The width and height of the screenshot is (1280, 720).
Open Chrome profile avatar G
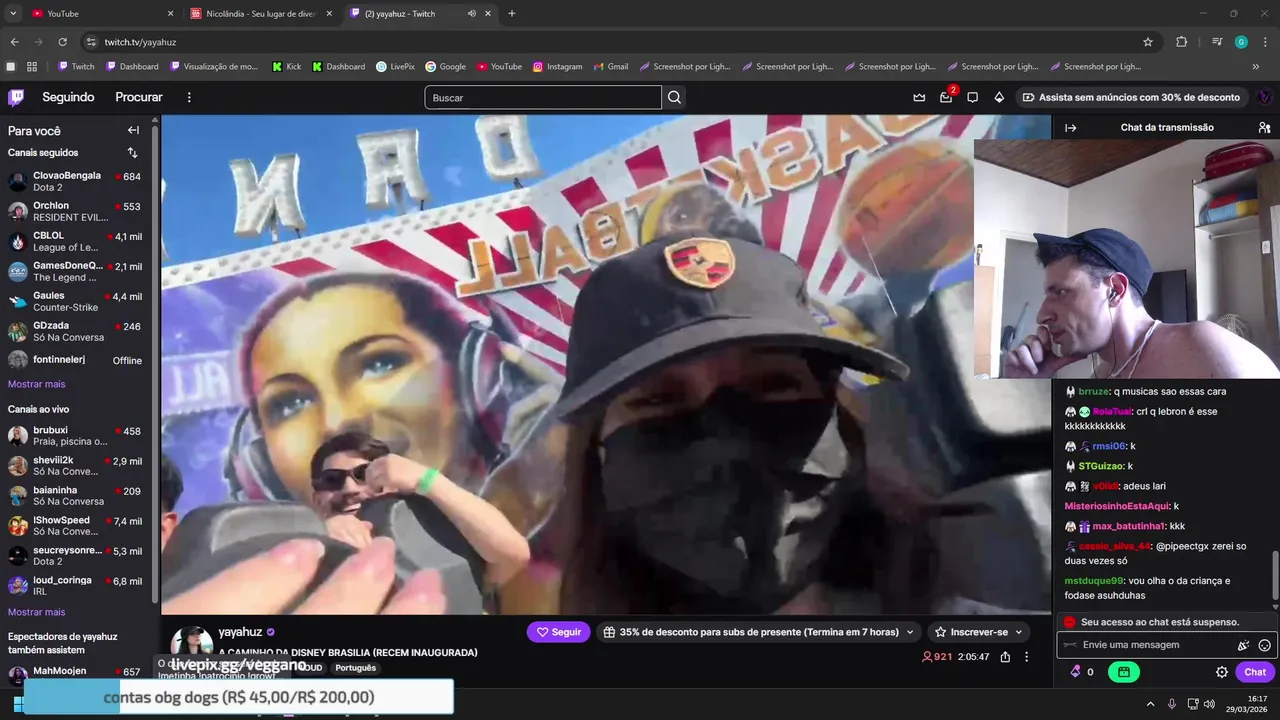(x=1241, y=42)
